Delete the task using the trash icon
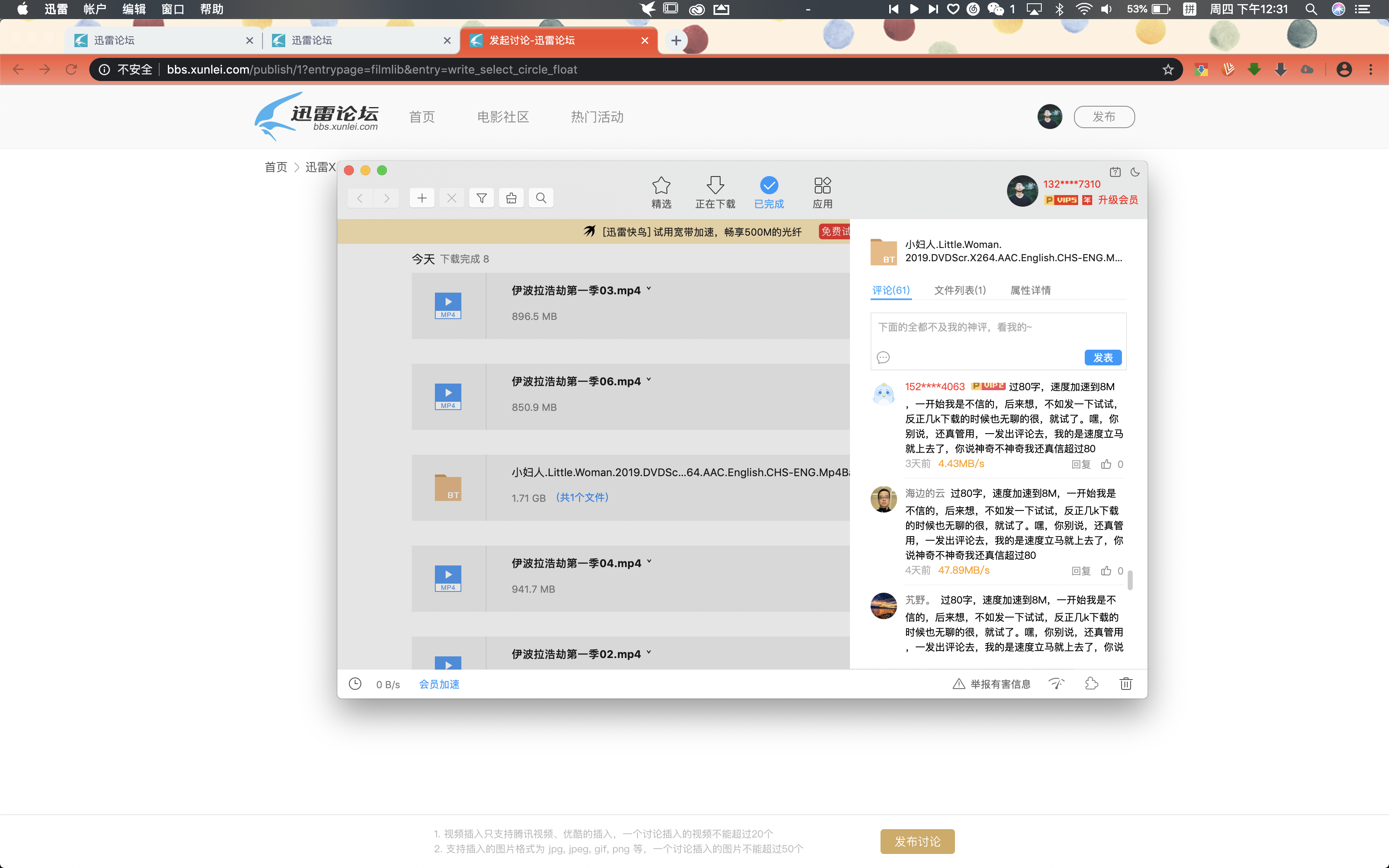 (1126, 684)
